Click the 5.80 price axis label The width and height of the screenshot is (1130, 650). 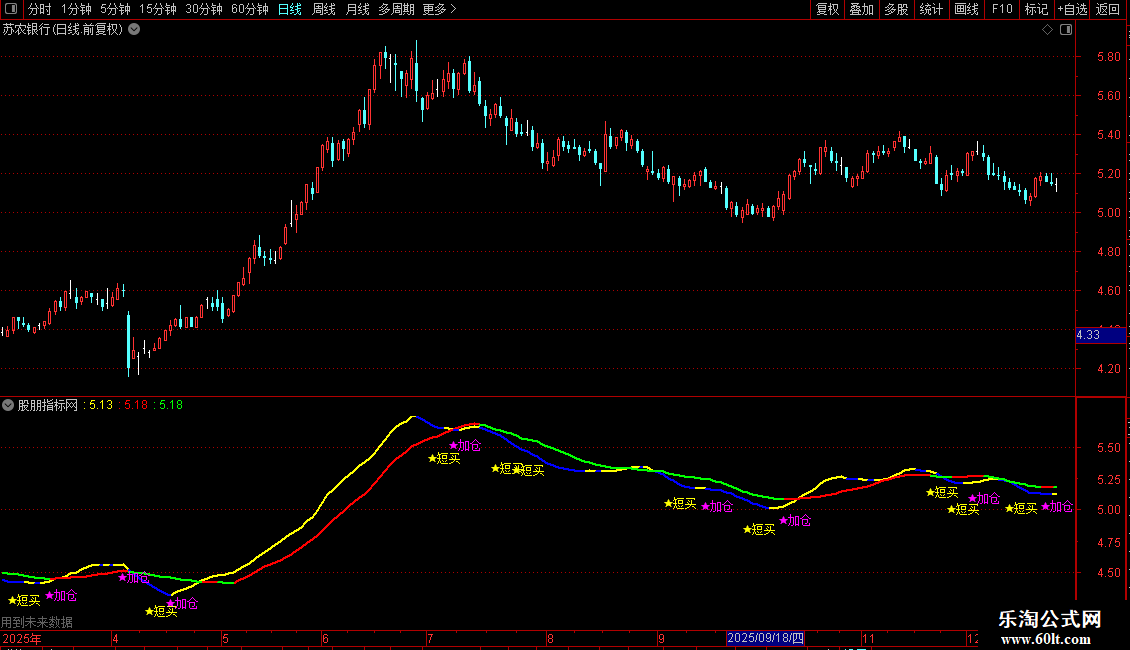(1108, 56)
